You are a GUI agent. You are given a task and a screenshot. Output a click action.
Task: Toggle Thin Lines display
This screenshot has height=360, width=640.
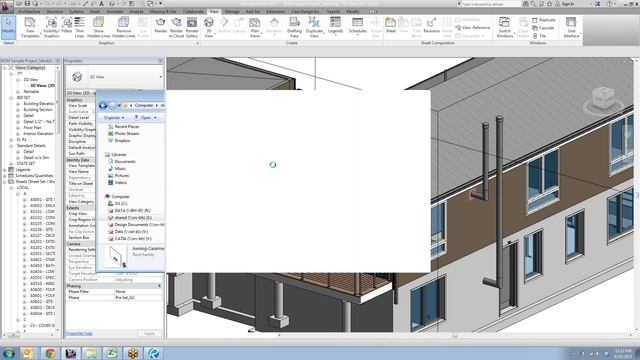79,27
